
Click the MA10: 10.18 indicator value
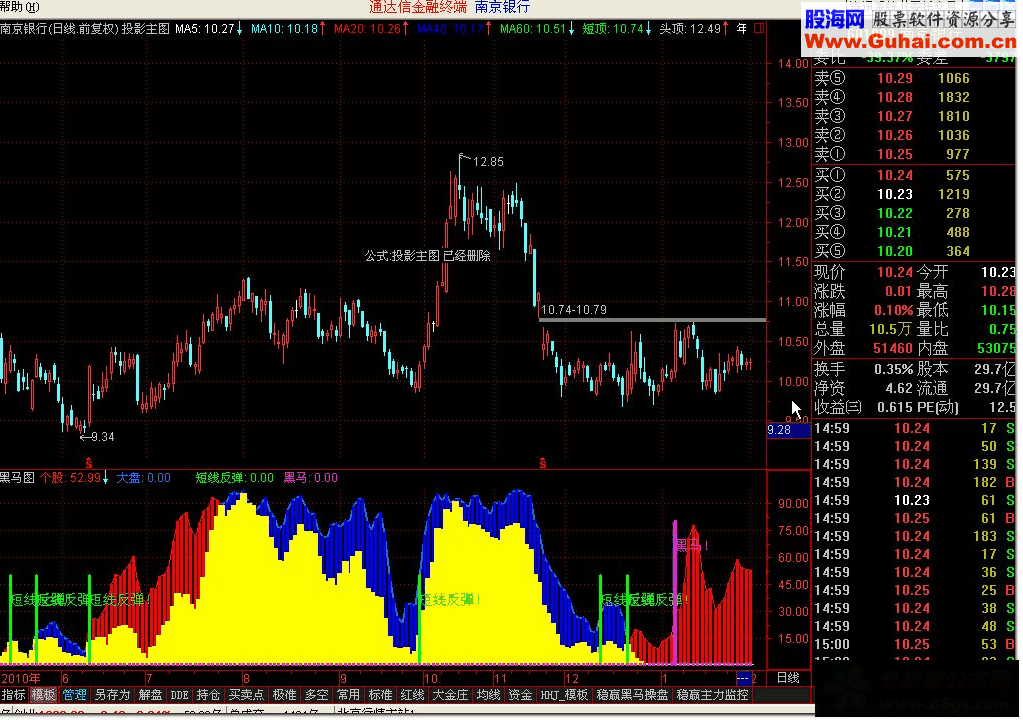(x=288, y=29)
